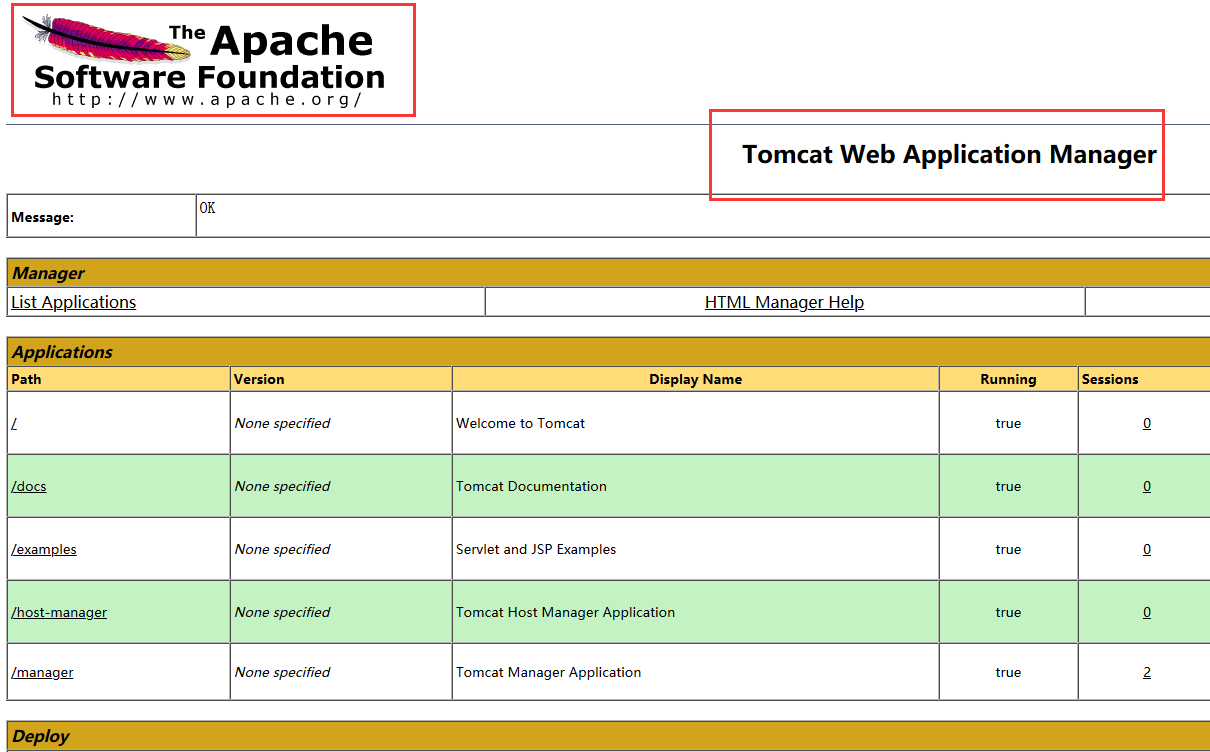
Task: Click the running "true" value for /host-manager
Action: point(1008,612)
